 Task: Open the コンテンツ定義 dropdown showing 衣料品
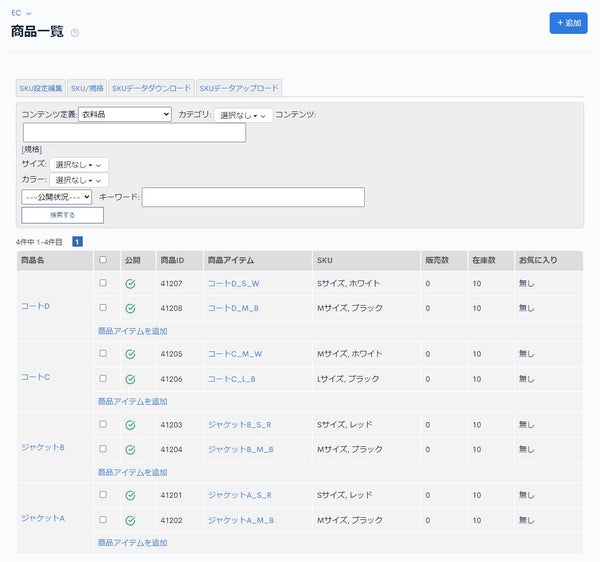pos(125,114)
